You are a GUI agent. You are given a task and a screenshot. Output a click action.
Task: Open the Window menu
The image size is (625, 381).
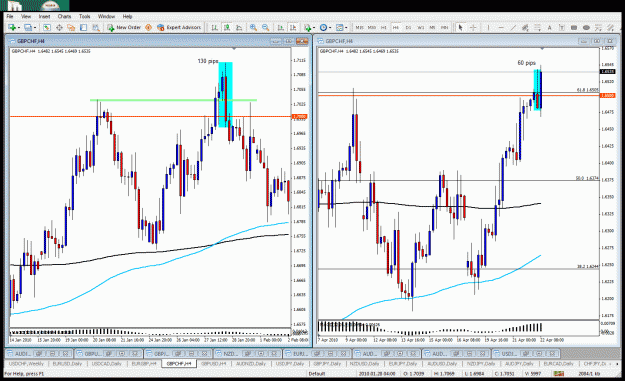tap(106, 16)
